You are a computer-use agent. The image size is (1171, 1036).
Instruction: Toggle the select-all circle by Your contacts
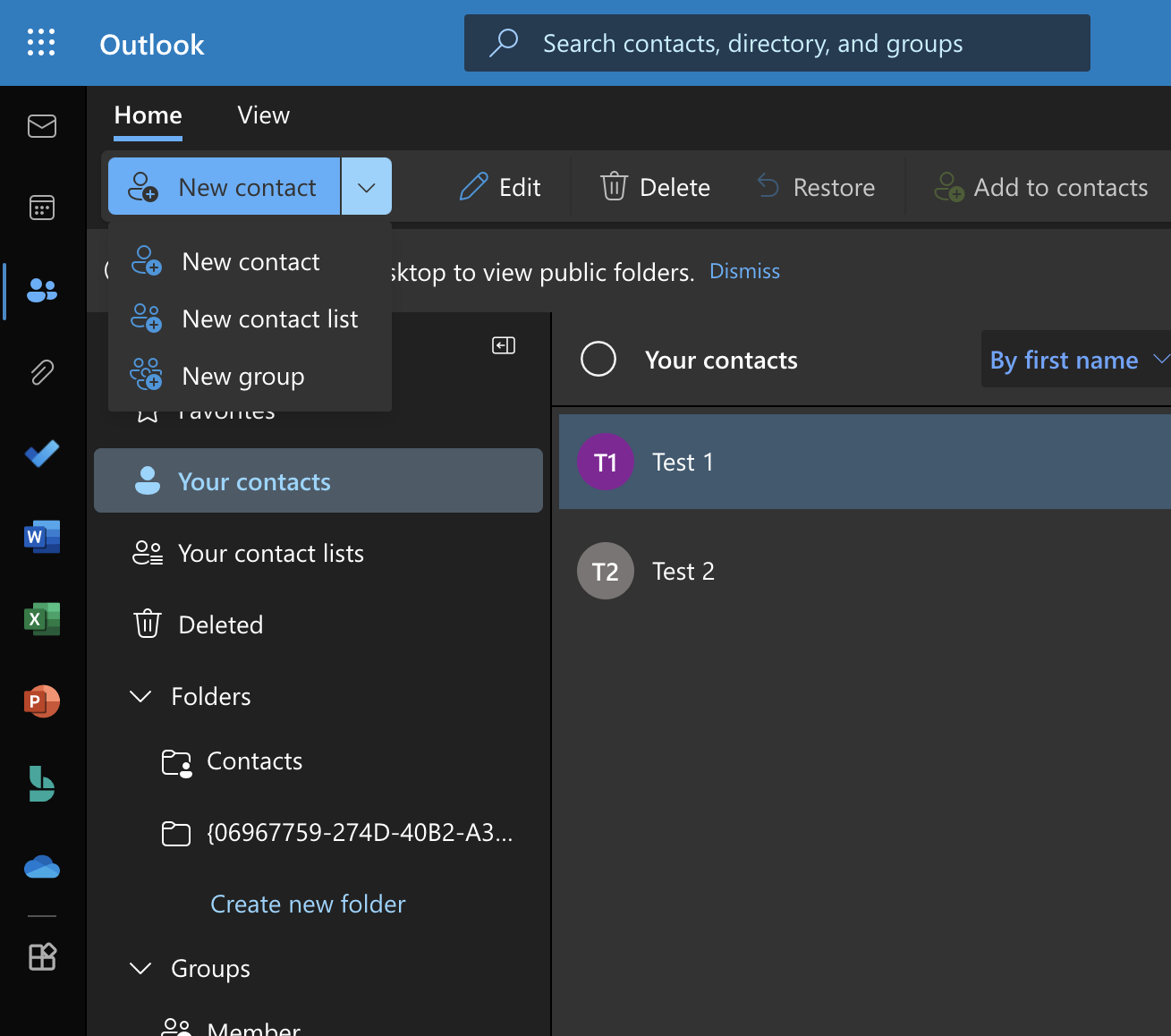(598, 359)
